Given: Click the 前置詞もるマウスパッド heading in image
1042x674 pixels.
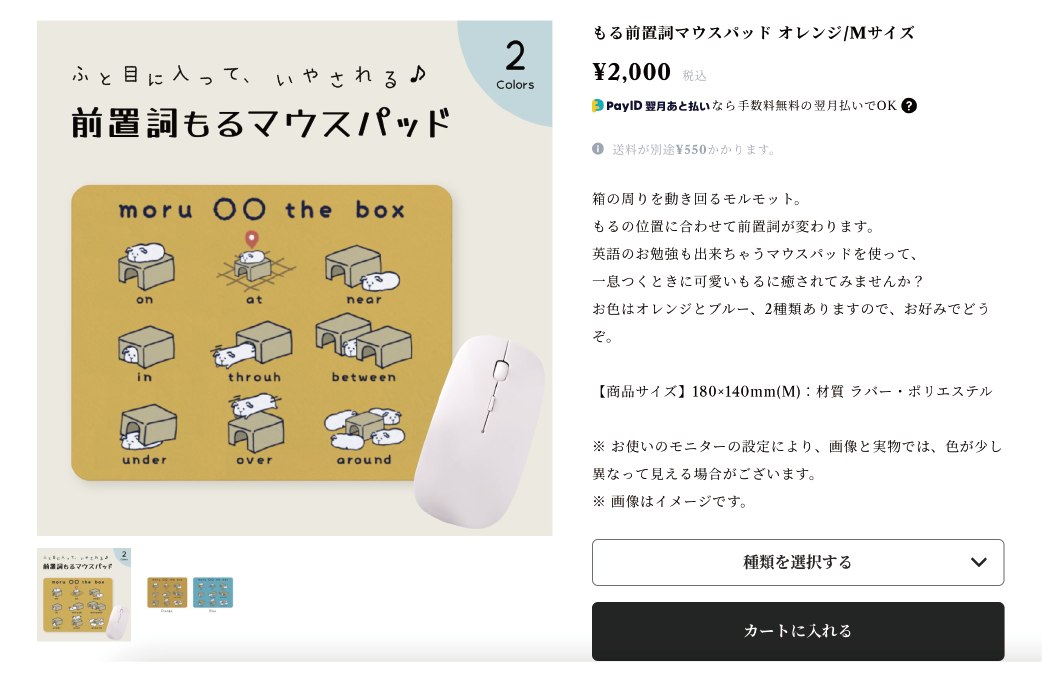Looking at the screenshot, I should pos(262,124).
